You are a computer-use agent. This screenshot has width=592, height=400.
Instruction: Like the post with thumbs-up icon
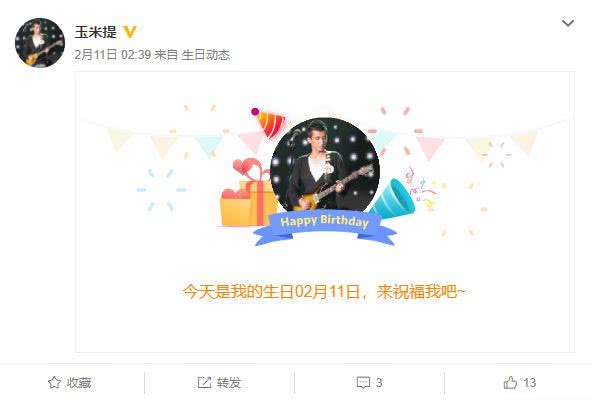(510, 382)
